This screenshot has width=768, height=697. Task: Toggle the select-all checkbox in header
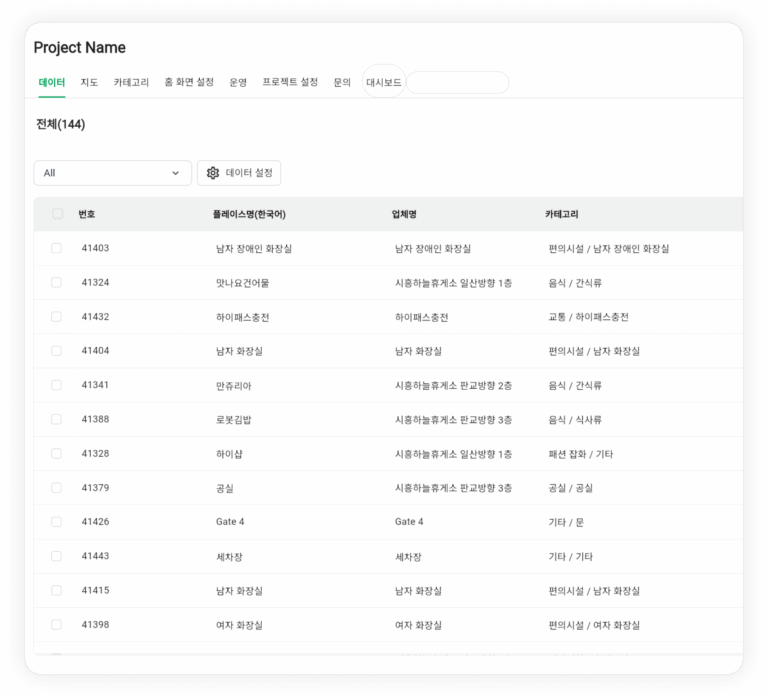(57, 214)
